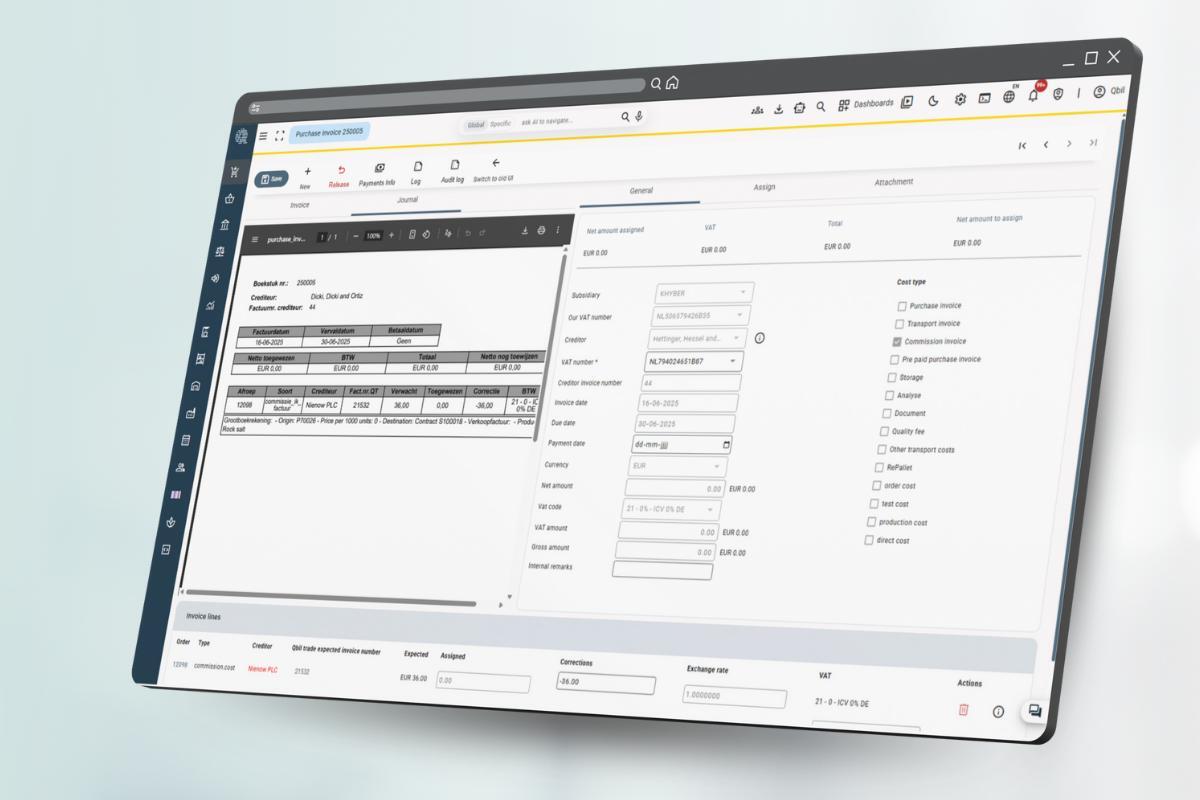Click the Release button
1200x800 pixels.
pos(340,176)
